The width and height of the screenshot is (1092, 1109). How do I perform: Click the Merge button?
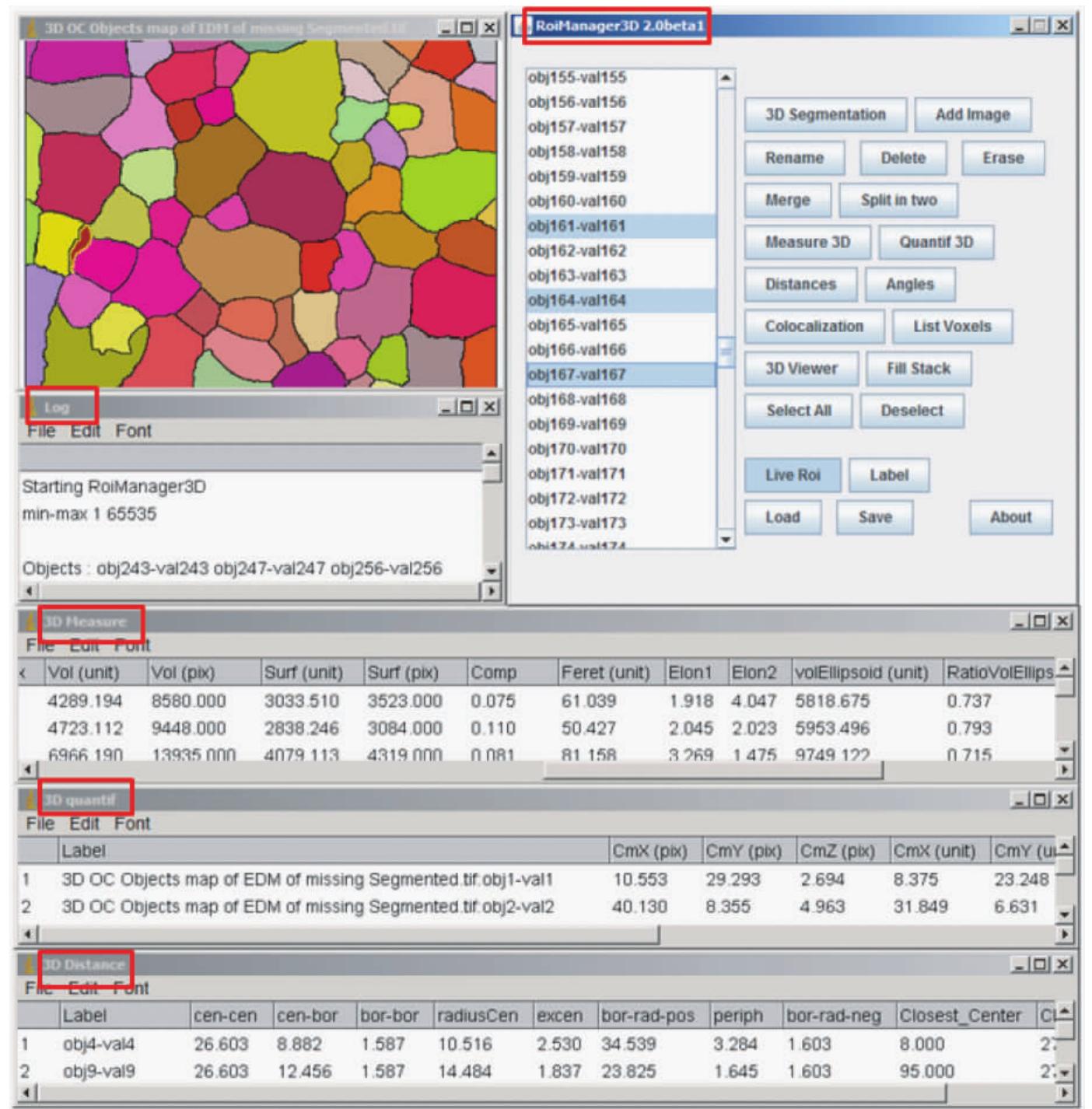tap(787, 200)
